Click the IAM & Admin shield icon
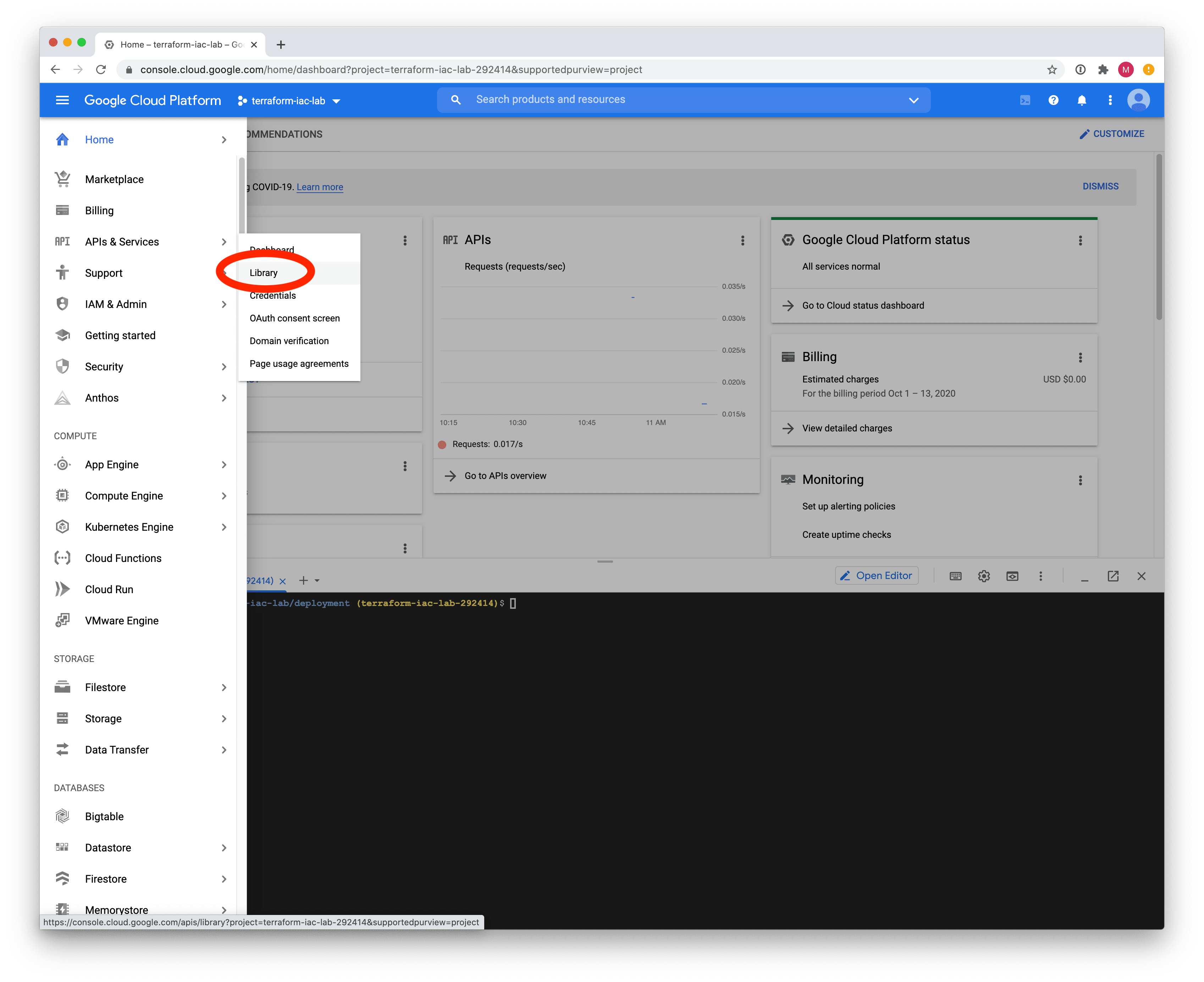 (x=62, y=304)
